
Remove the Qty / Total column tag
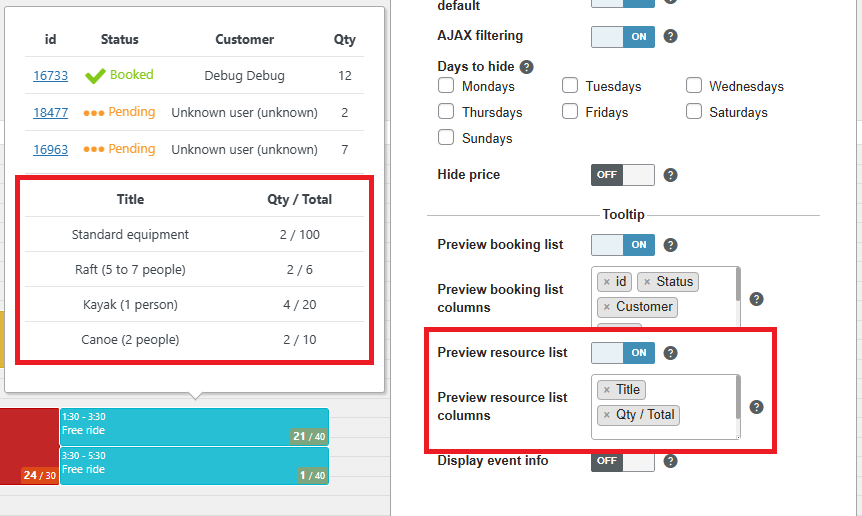(607, 415)
